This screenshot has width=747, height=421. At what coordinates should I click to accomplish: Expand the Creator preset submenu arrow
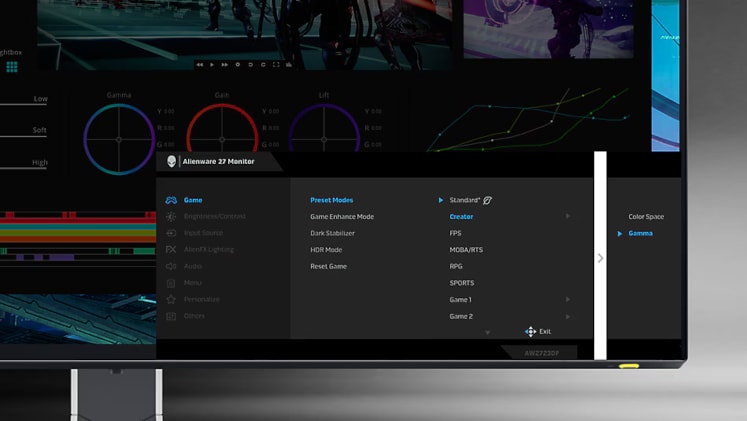tap(567, 216)
